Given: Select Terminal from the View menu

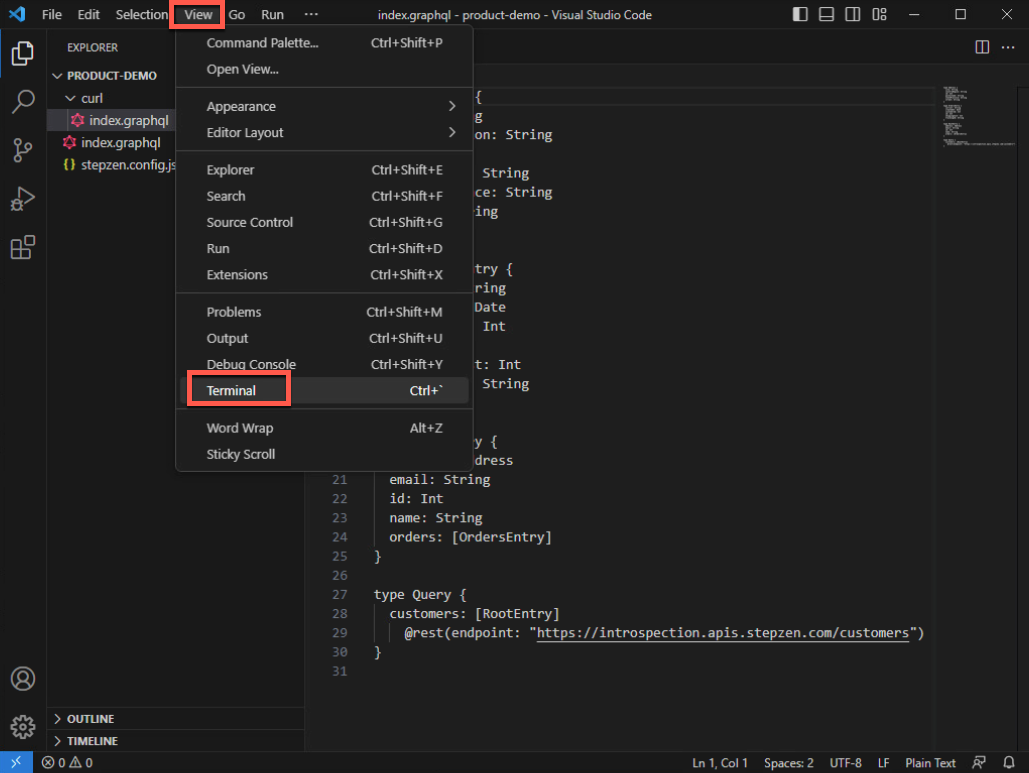Looking at the screenshot, I should (x=231, y=391).
